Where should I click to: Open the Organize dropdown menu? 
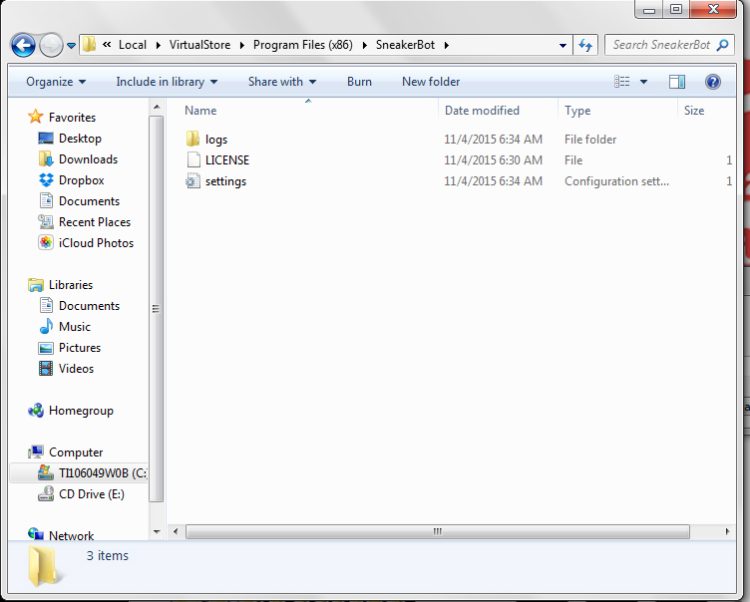(x=55, y=82)
